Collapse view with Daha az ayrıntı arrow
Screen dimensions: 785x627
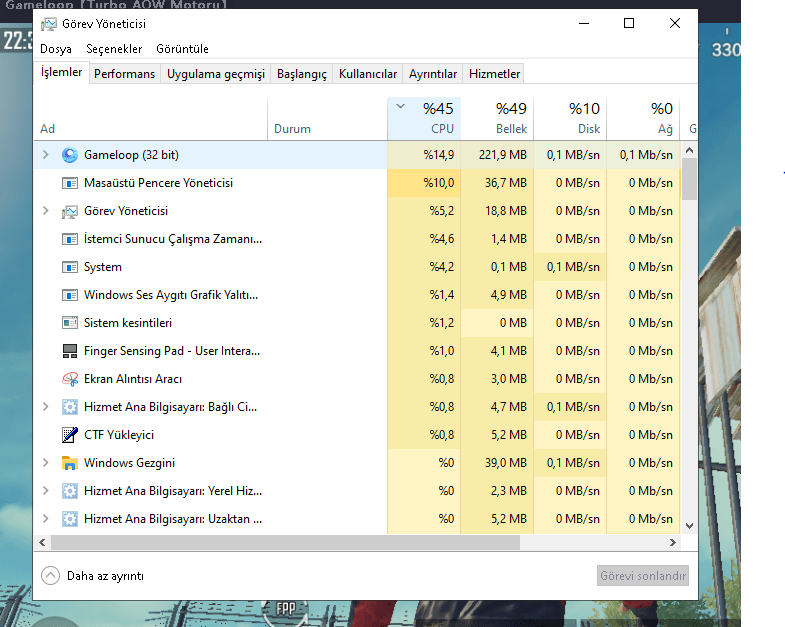coord(50,576)
